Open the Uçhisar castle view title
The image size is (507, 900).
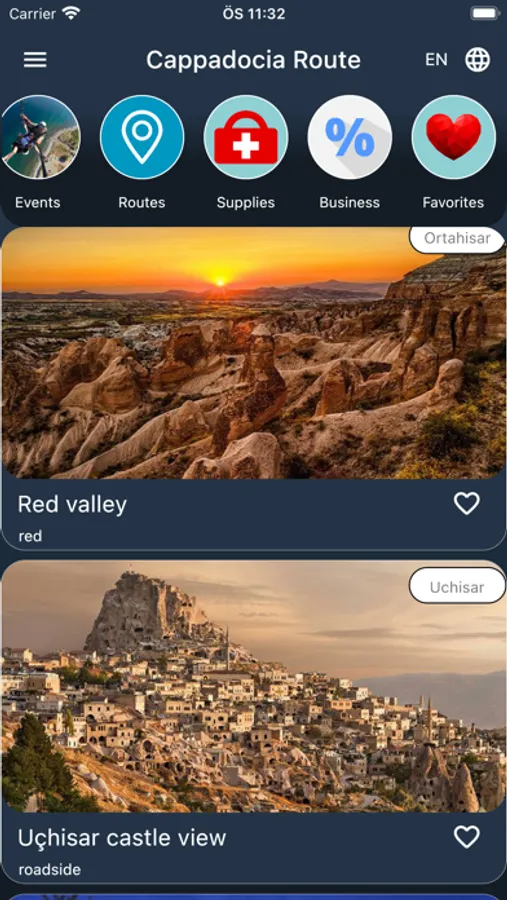tap(122, 838)
